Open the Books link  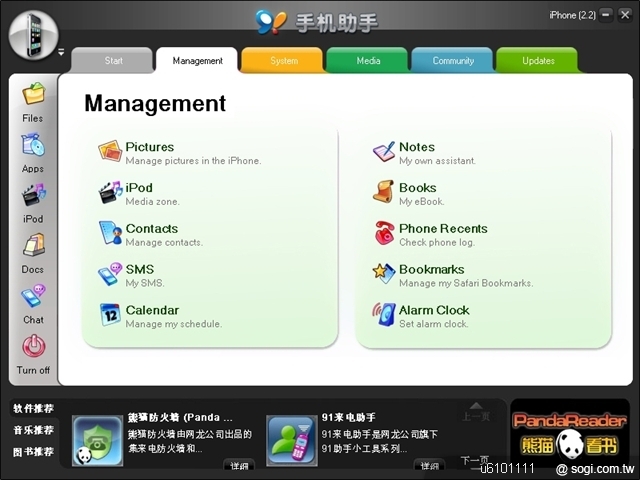pos(418,188)
